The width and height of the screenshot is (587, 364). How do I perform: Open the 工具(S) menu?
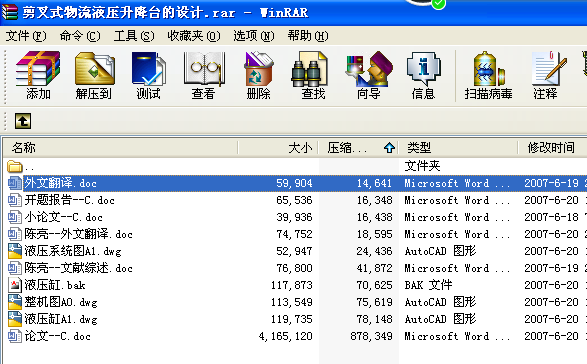coord(134,36)
